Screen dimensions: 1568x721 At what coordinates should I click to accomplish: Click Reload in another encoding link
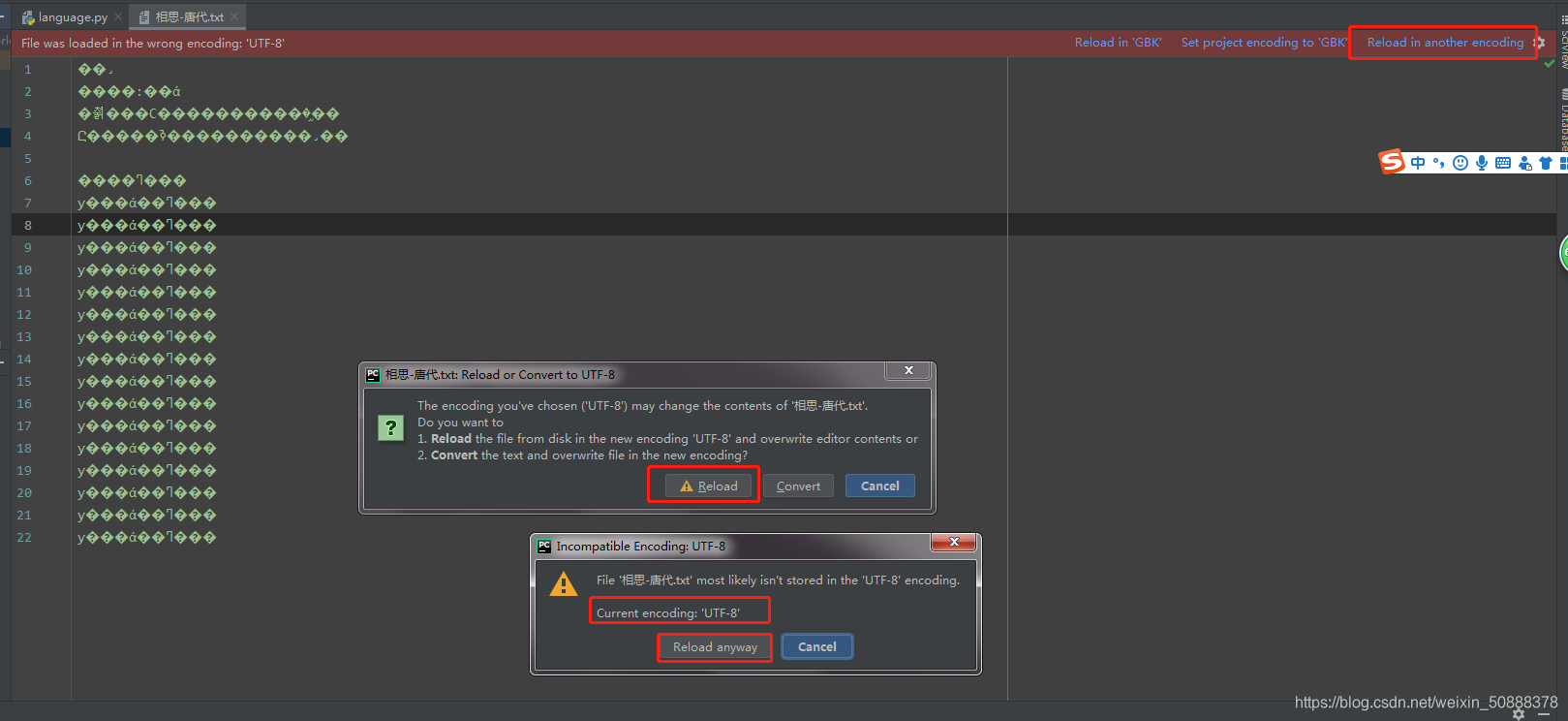(1445, 43)
